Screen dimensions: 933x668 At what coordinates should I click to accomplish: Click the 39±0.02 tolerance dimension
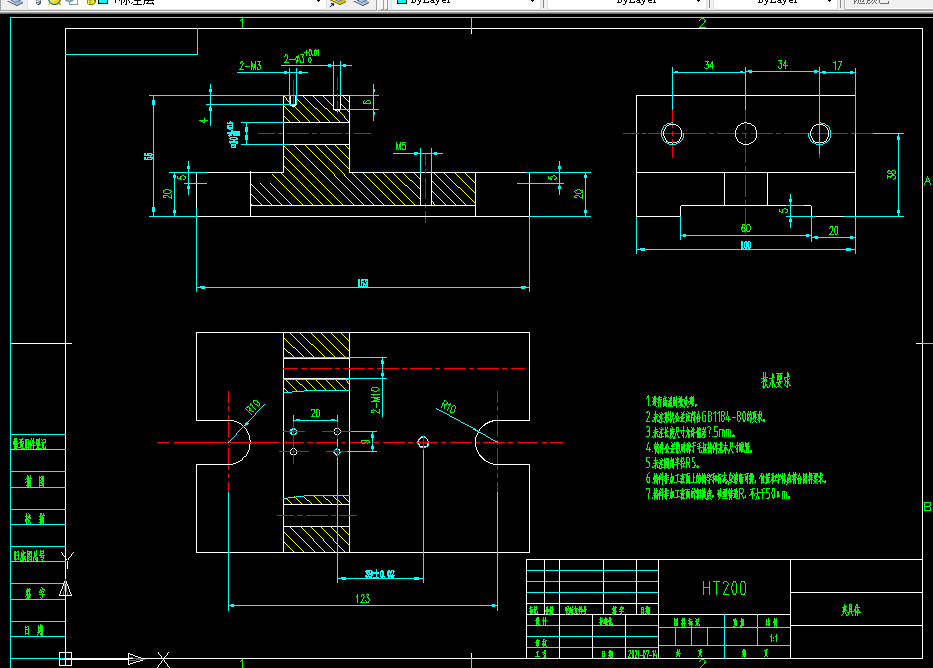(380, 574)
